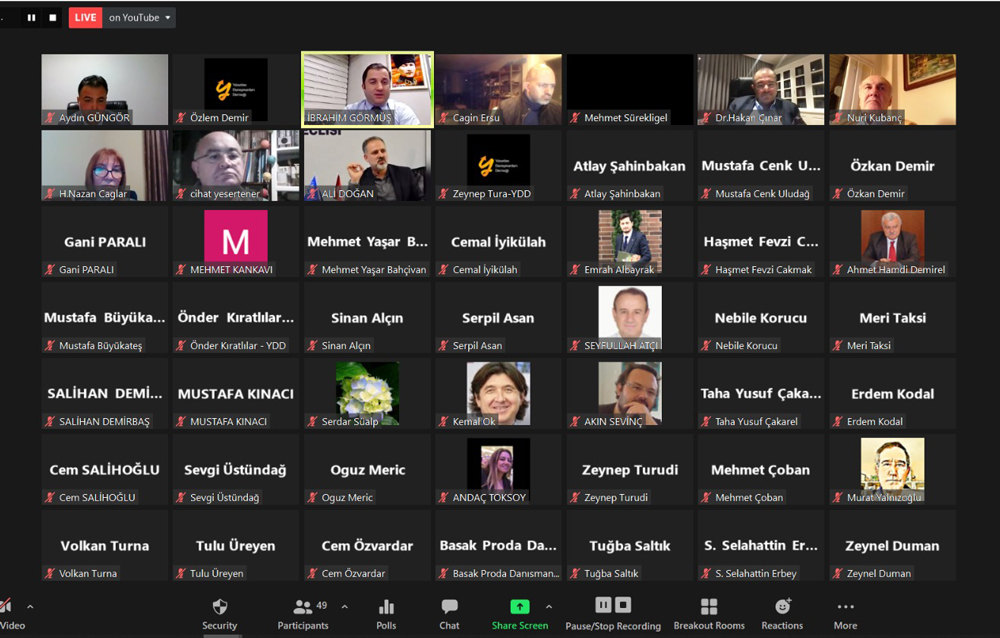Stop recording from the top-left indicator
Image resolution: width=1000 pixels, height=638 pixels.
(53, 17)
